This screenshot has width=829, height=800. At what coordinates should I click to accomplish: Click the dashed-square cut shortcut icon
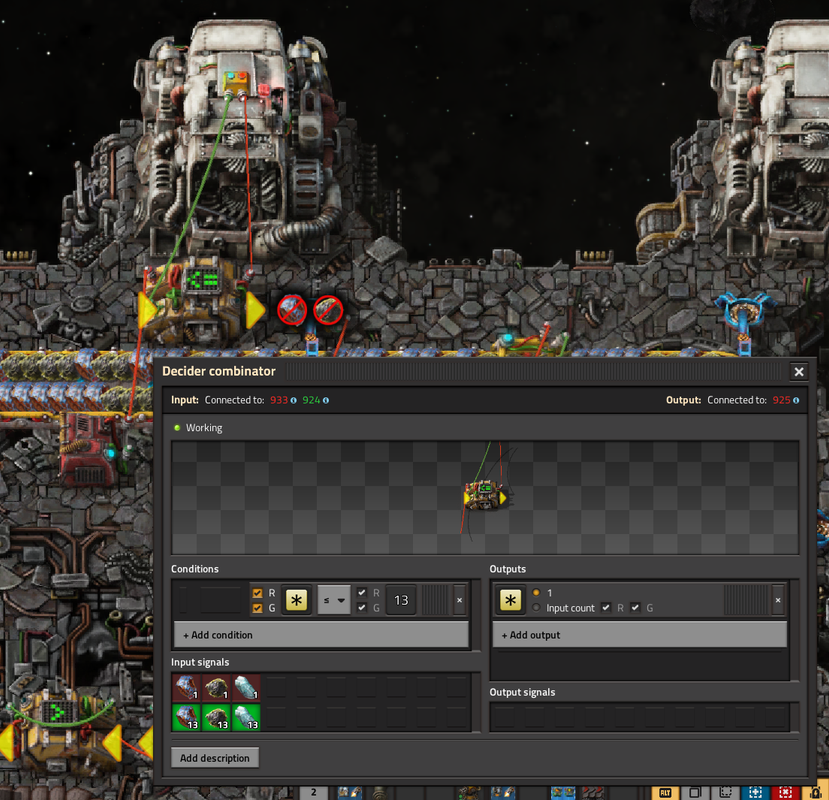725,793
